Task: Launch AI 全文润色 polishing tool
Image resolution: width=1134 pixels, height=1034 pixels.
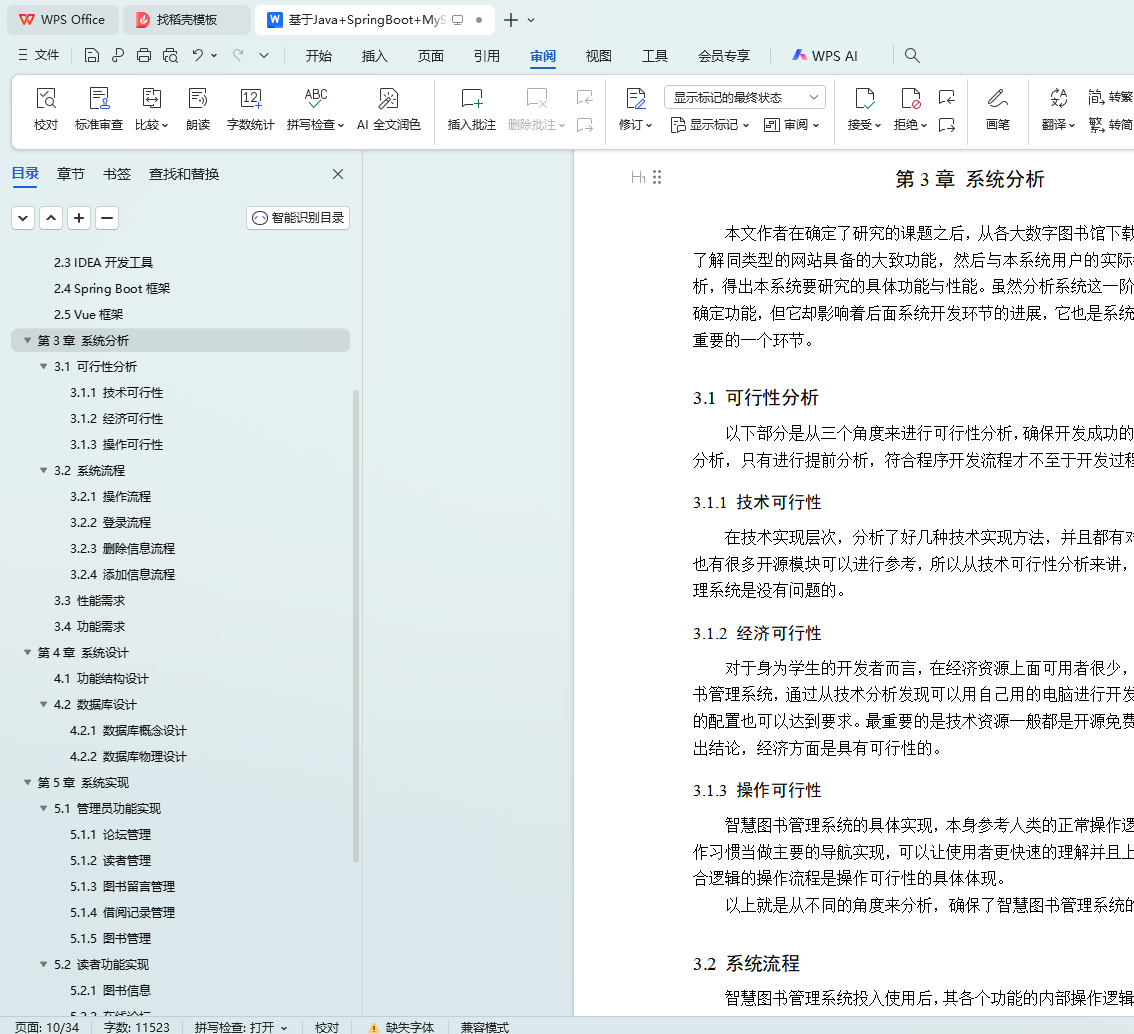Action: coord(388,109)
